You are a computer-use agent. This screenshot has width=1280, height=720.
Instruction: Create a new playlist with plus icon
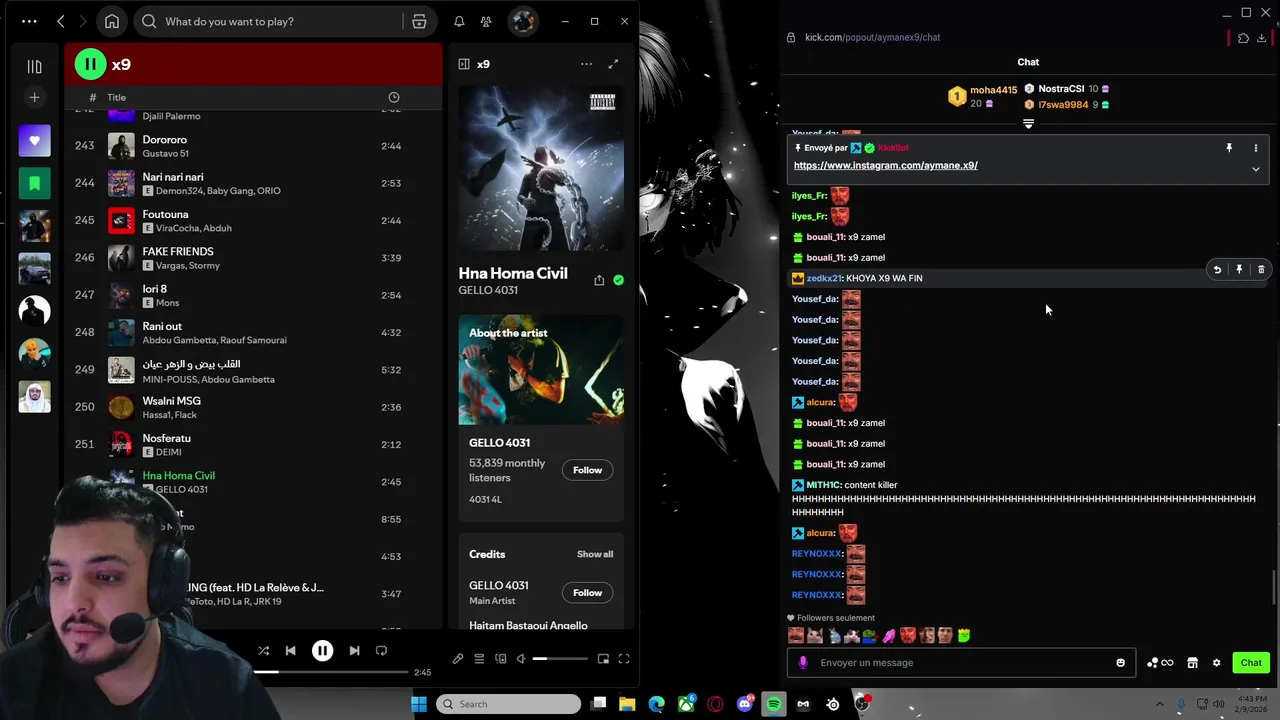(34, 97)
